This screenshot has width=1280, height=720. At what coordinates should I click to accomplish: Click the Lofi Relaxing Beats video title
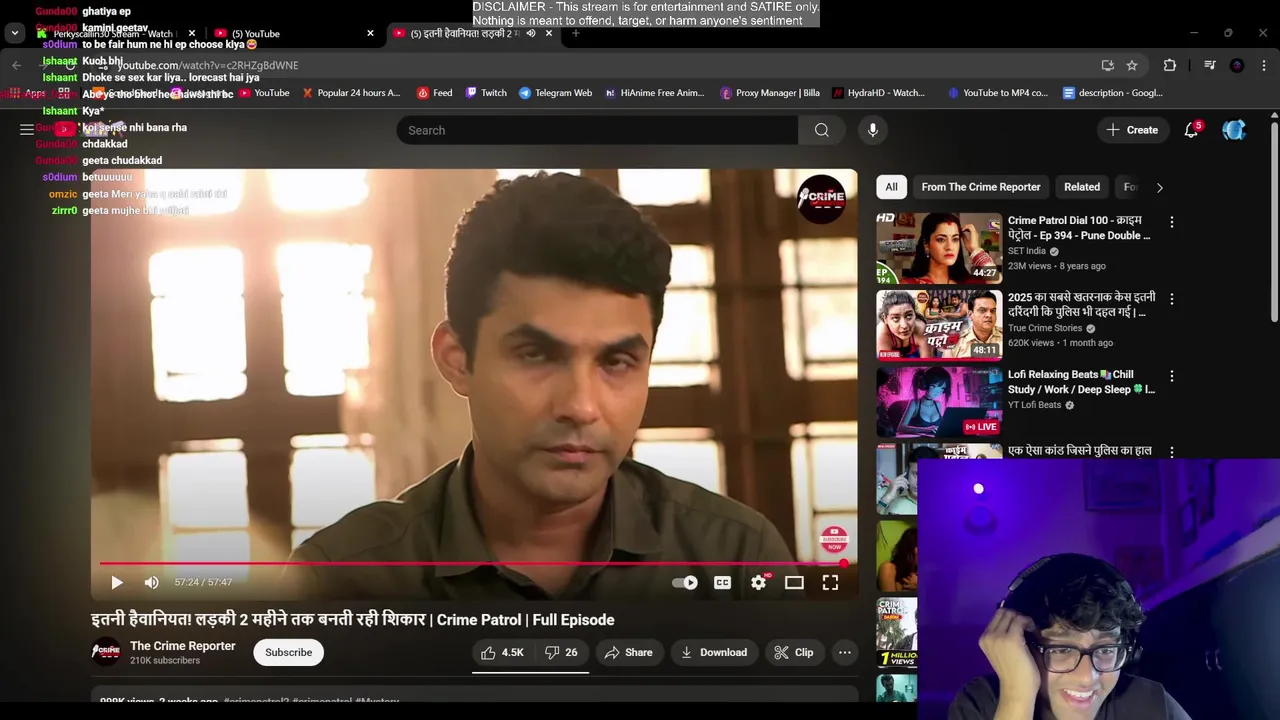pyautogui.click(x=1081, y=382)
